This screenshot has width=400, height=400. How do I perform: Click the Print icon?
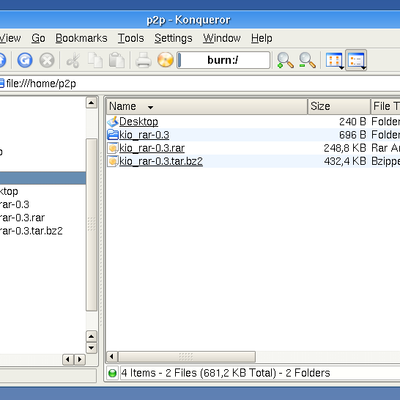click(144, 60)
